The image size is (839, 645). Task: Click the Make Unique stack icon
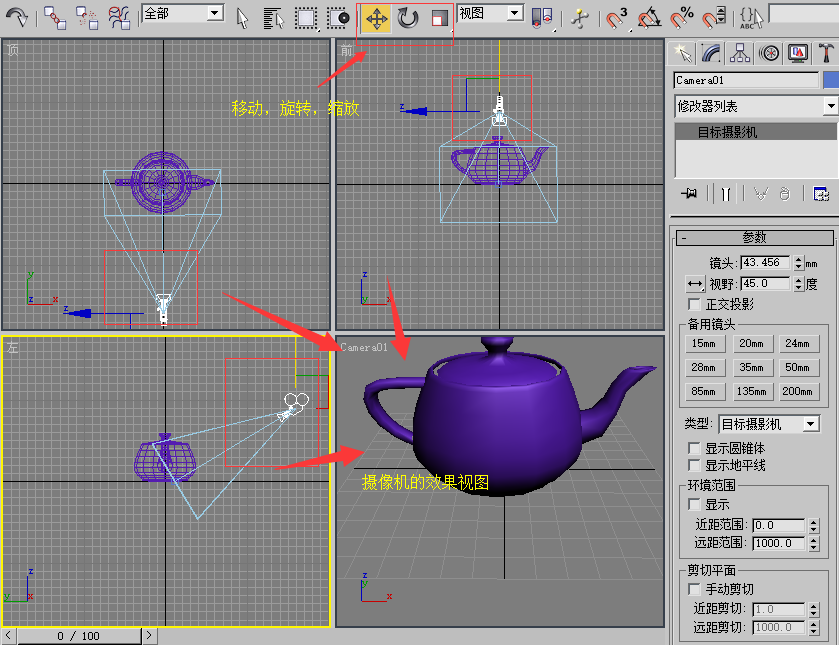click(x=760, y=193)
